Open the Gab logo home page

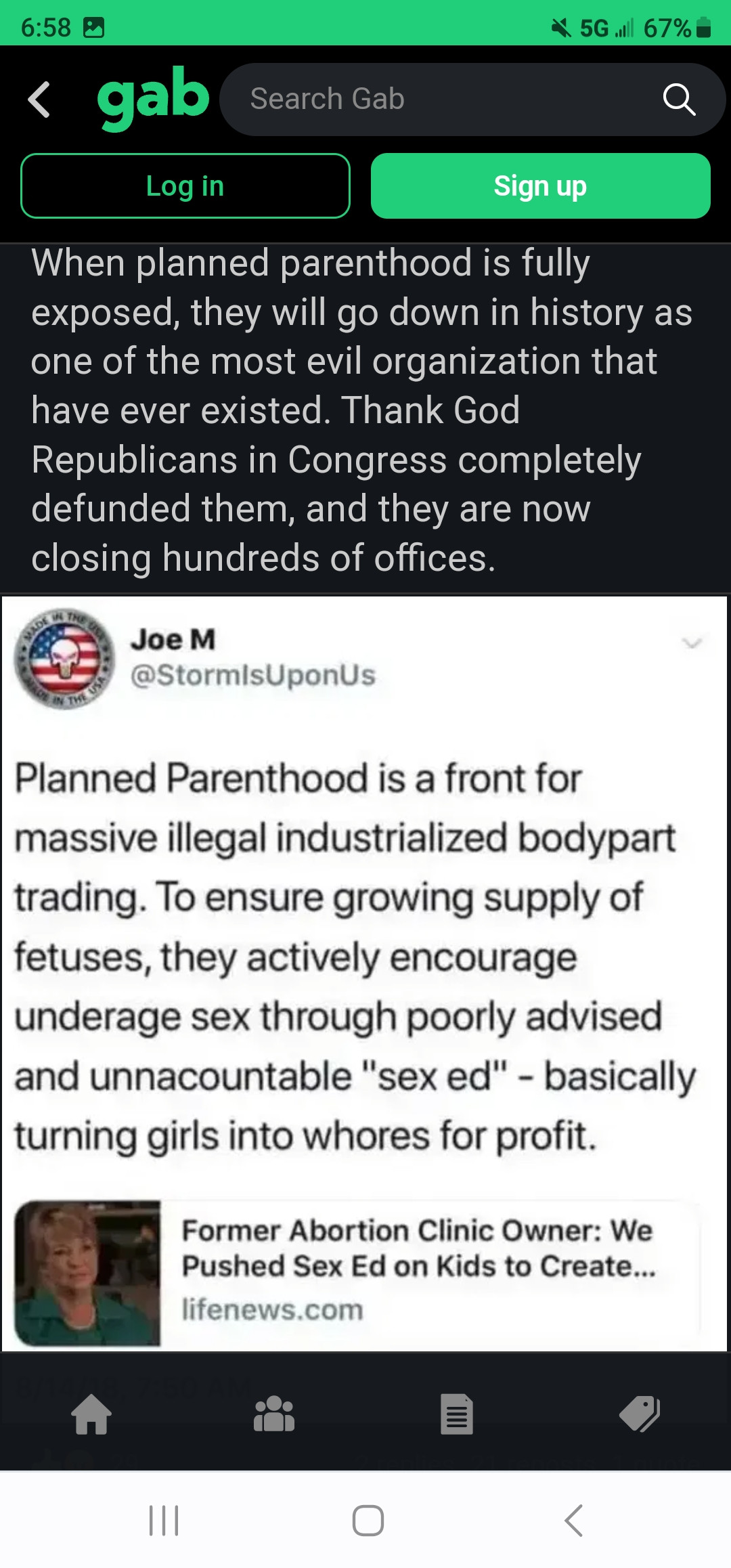[x=153, y=97]
